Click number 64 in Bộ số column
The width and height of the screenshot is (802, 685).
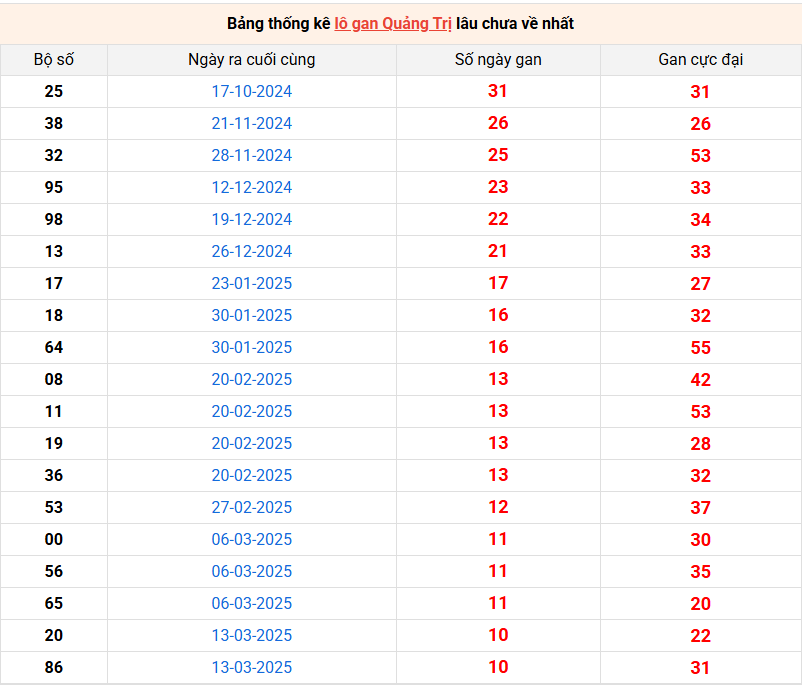tap(54, 347)
